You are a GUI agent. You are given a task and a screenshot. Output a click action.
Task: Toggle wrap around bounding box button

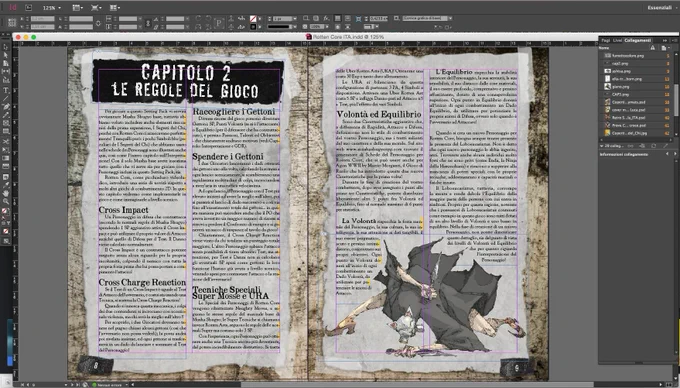tap(347, 18)
